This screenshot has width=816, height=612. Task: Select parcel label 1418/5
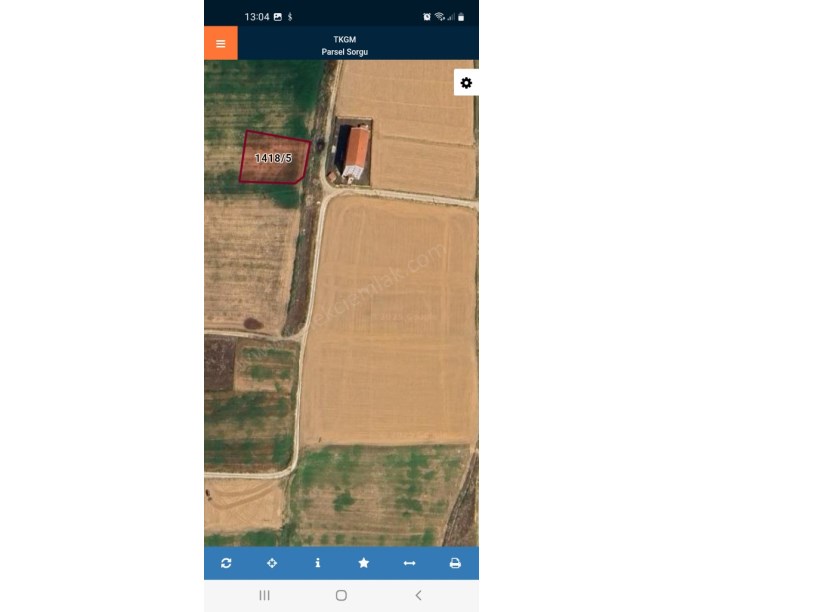tap(273, 158)
